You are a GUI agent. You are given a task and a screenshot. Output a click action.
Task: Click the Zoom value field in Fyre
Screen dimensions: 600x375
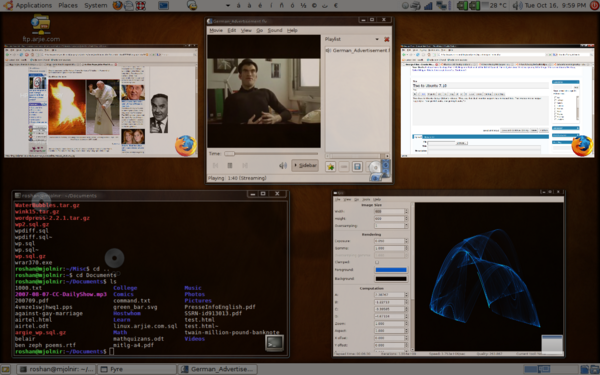tap(389, 323)
